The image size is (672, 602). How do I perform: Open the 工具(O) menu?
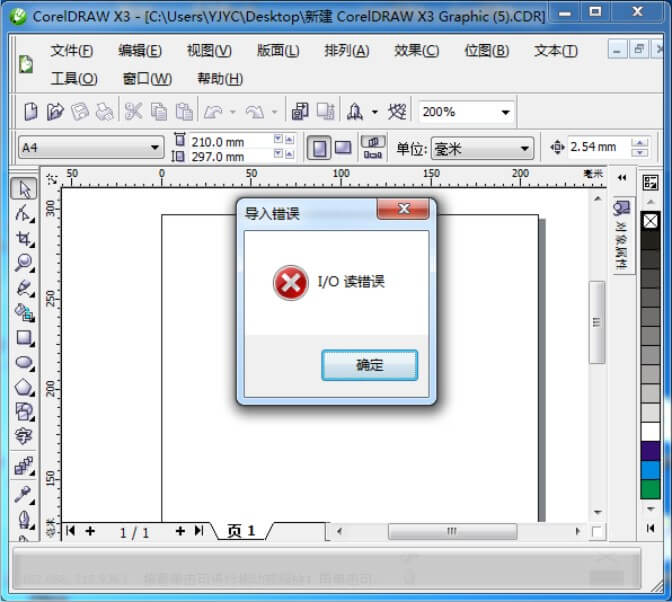point(74,79)
